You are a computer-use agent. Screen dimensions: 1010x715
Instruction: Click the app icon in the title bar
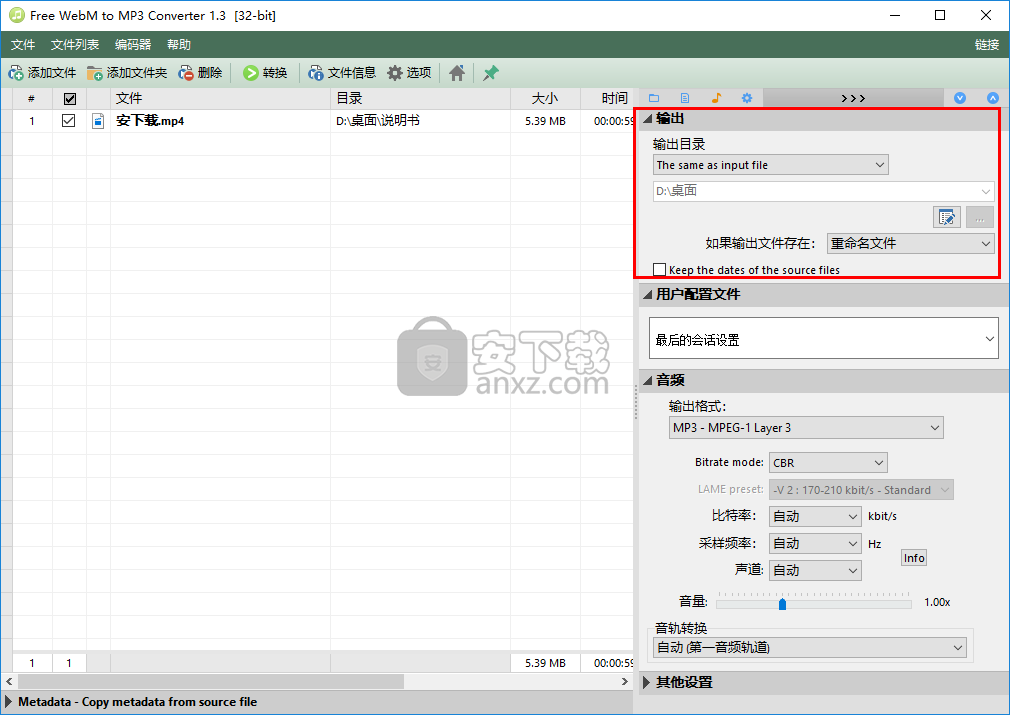point(16,15)
